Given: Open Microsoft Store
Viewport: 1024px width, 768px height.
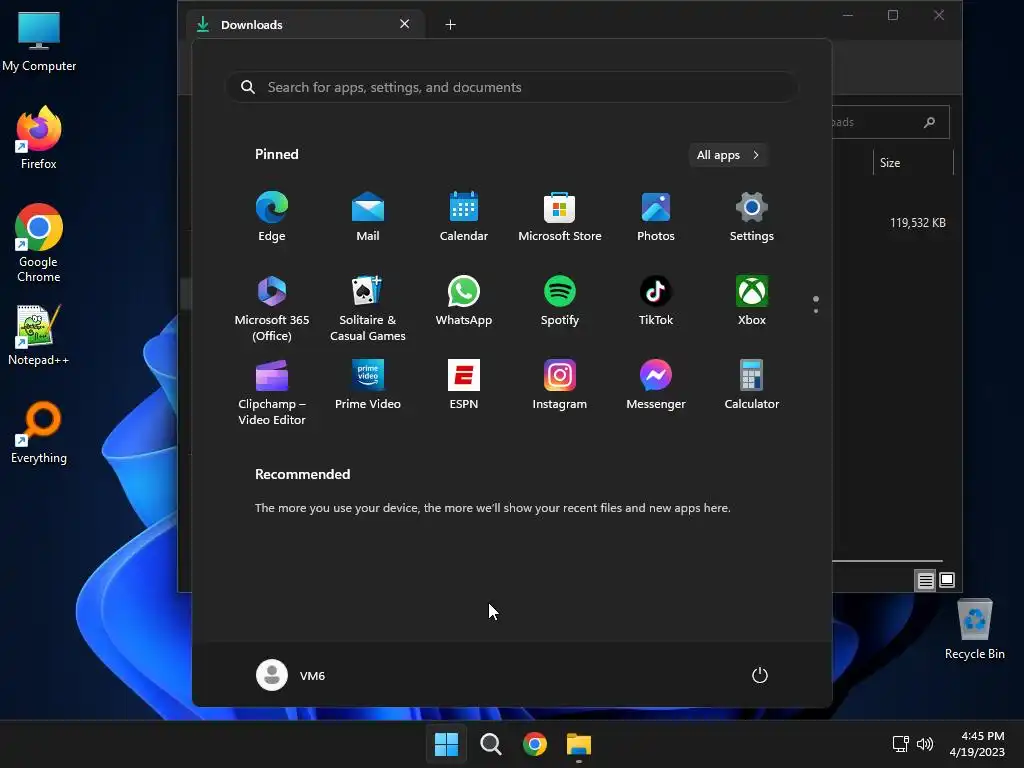Looking at the screenshot, I should click(560, 217).
